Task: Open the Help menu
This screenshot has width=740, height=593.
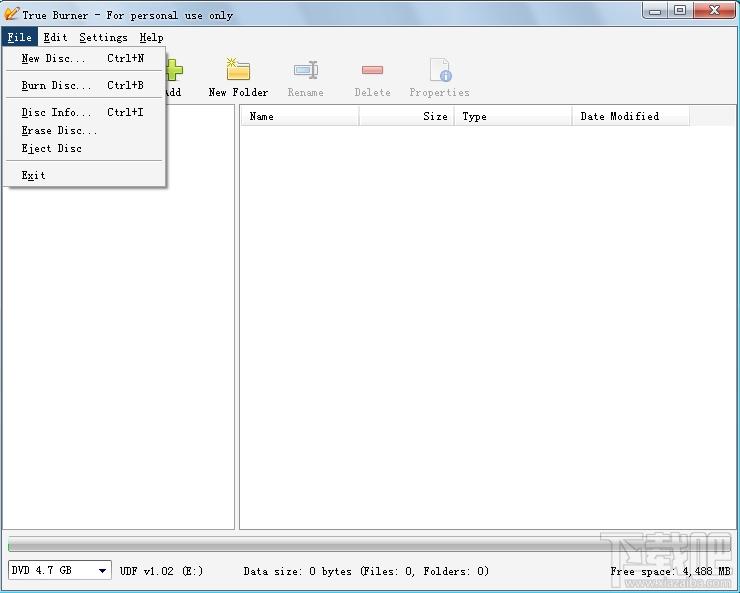Action: 151,37
